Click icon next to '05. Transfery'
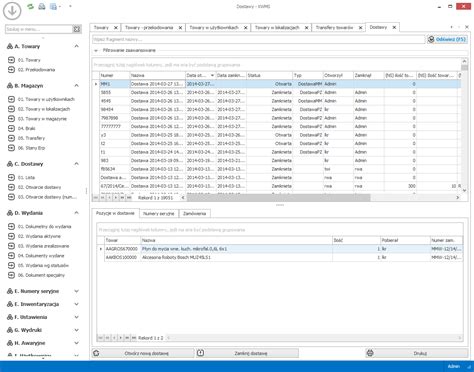474x372 pixels. coord(11,138)
